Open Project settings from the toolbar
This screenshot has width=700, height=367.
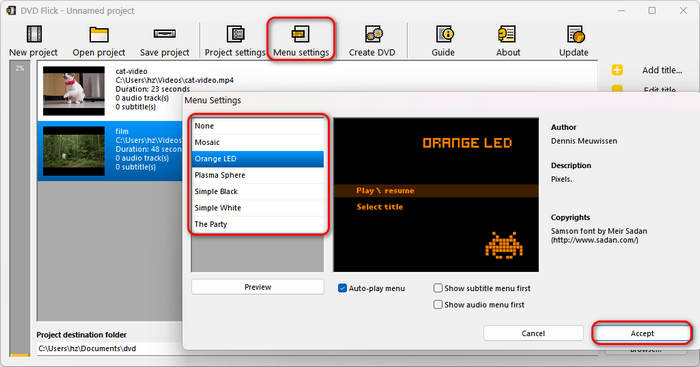235,35
